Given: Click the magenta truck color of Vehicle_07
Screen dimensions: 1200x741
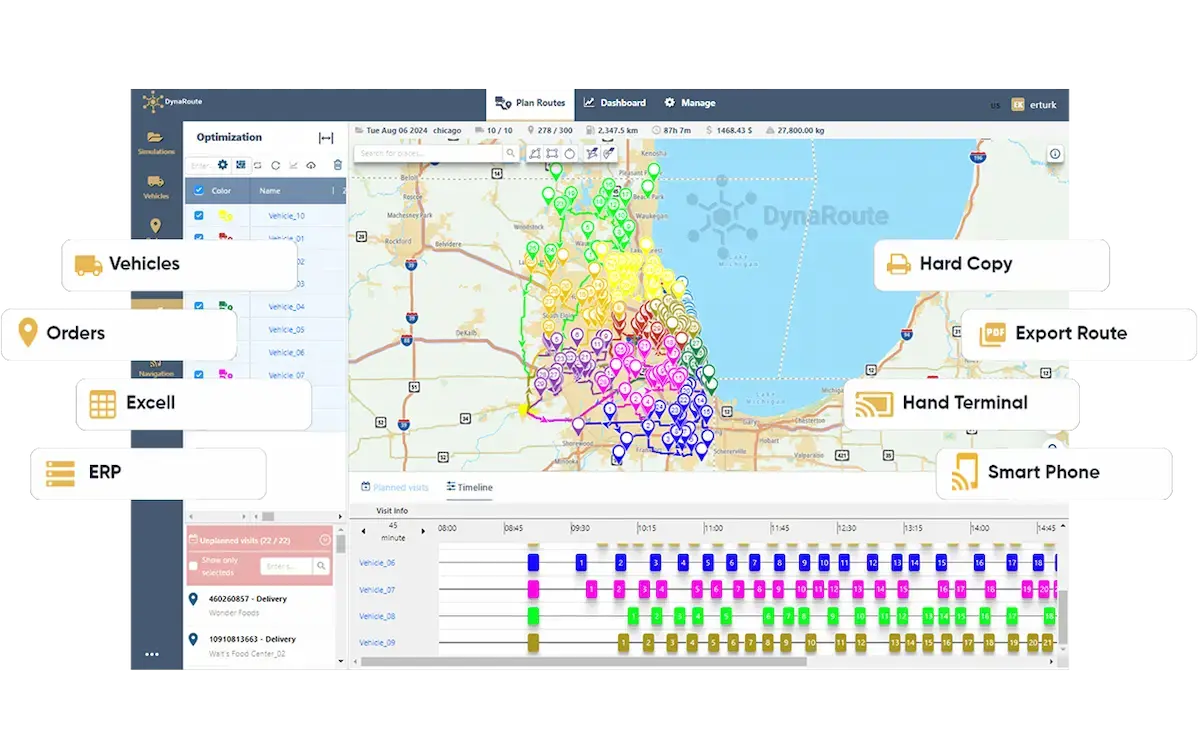Looking at the screenshot, I should [226, 375].
